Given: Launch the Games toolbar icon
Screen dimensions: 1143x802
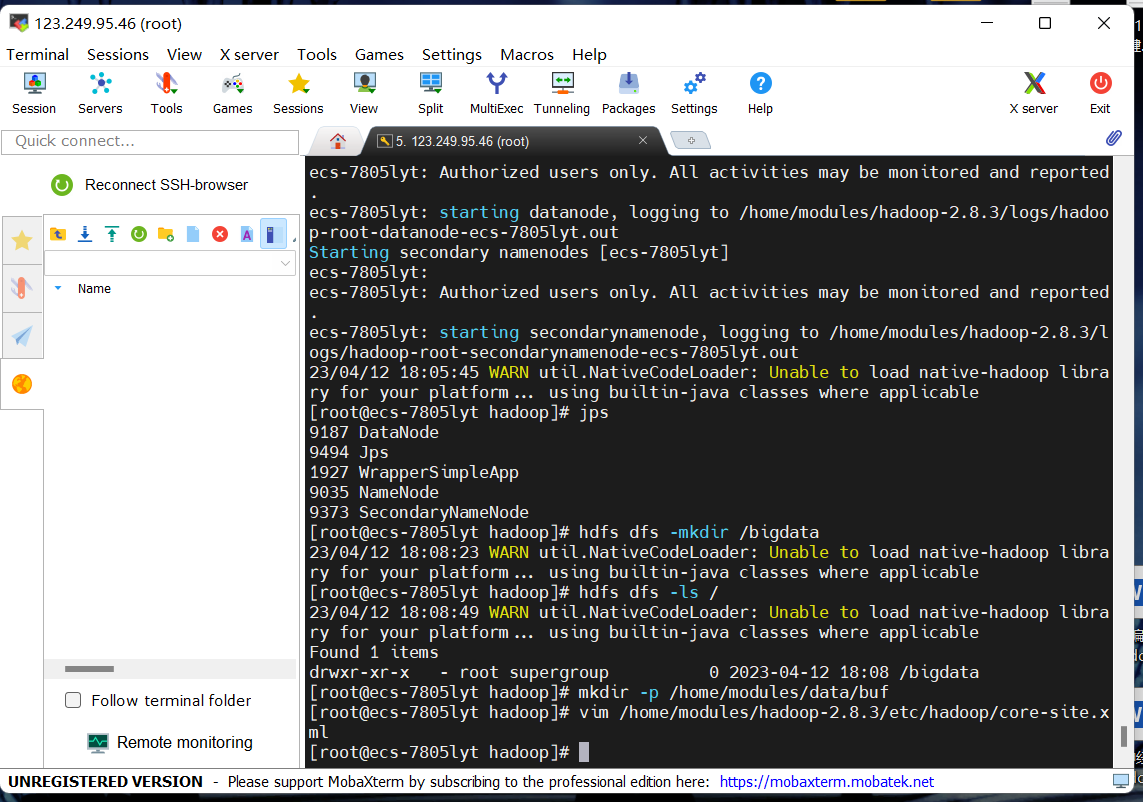Looking at the screenshot, I should tap(233, 93).
